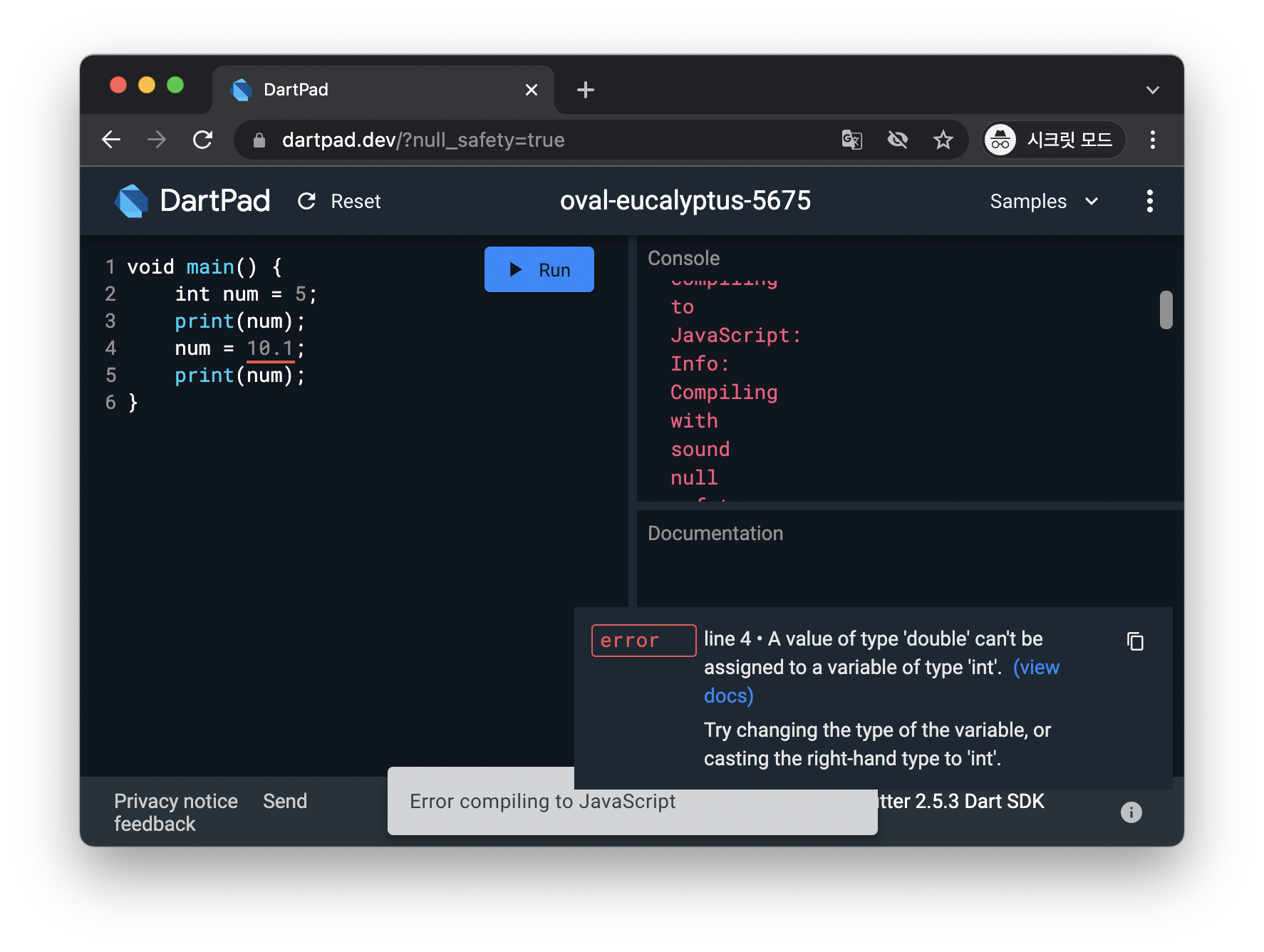
Task: Click the incognito profile button
Action: coord(1054,140)
